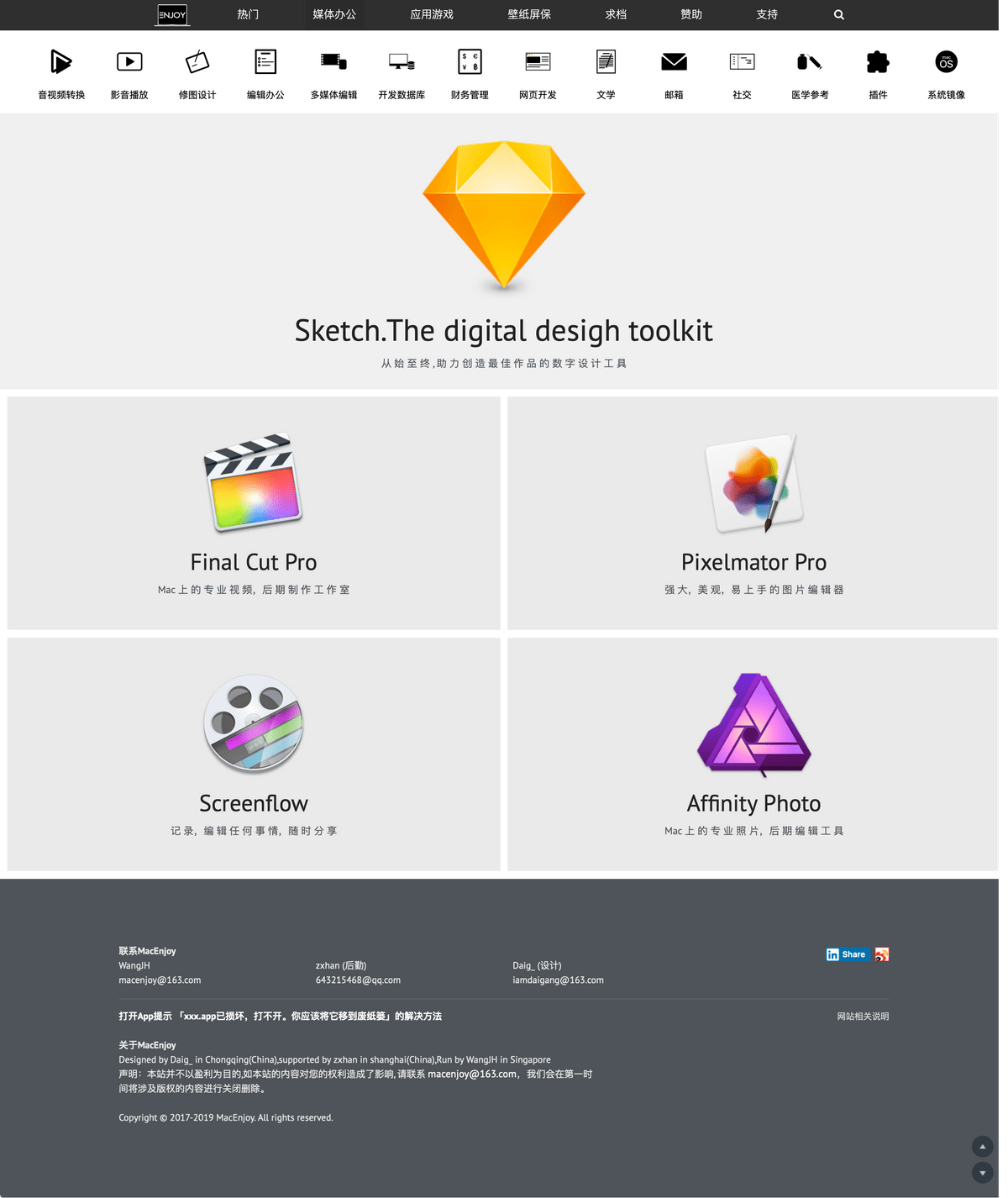The height and width of the screenshot is (1198, 1008).
Task: Open the 影音播放 video player icon
Action: [129, 61]
